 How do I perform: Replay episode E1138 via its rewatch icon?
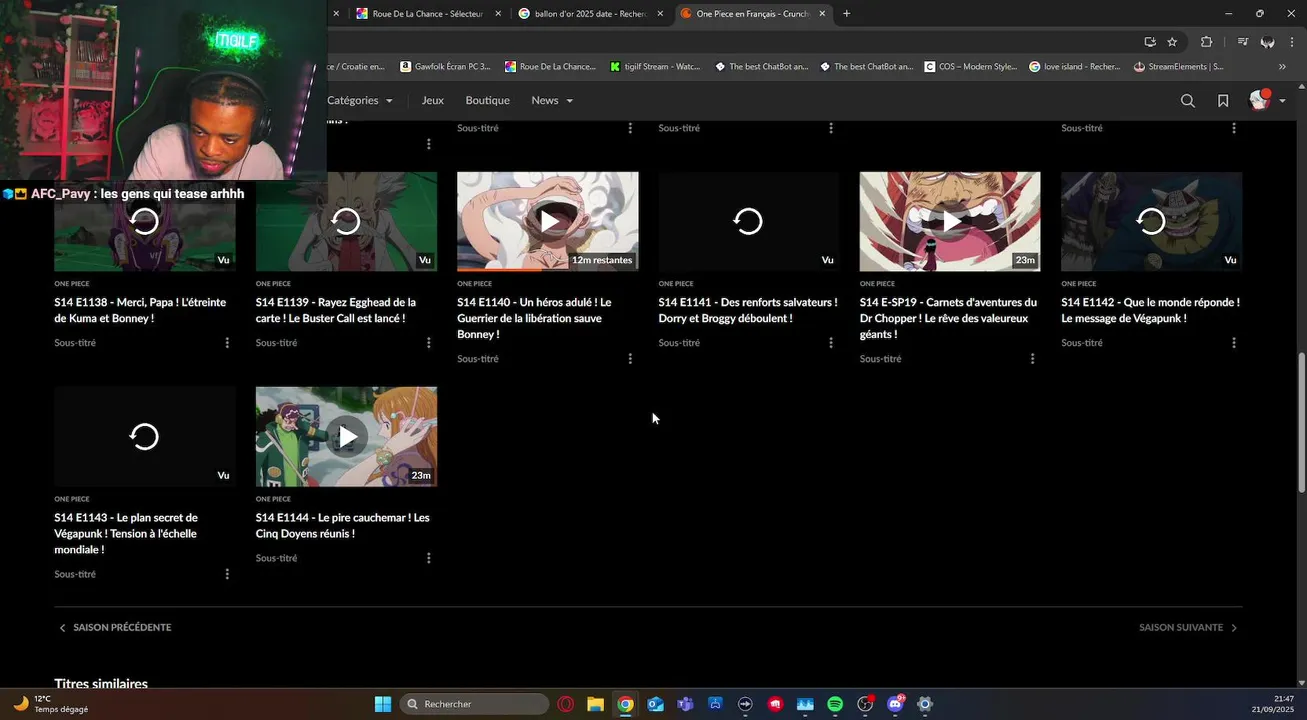144,221
